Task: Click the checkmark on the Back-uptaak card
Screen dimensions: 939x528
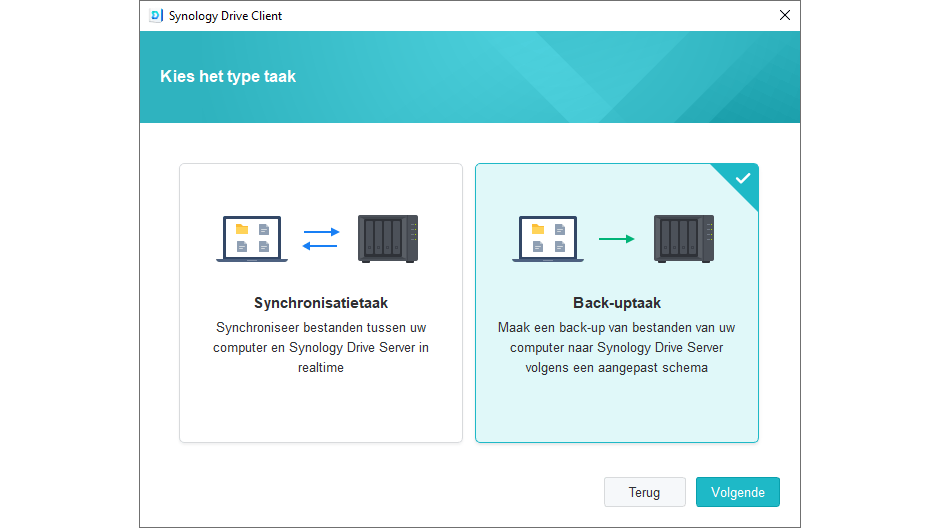Action: point(743,178)
